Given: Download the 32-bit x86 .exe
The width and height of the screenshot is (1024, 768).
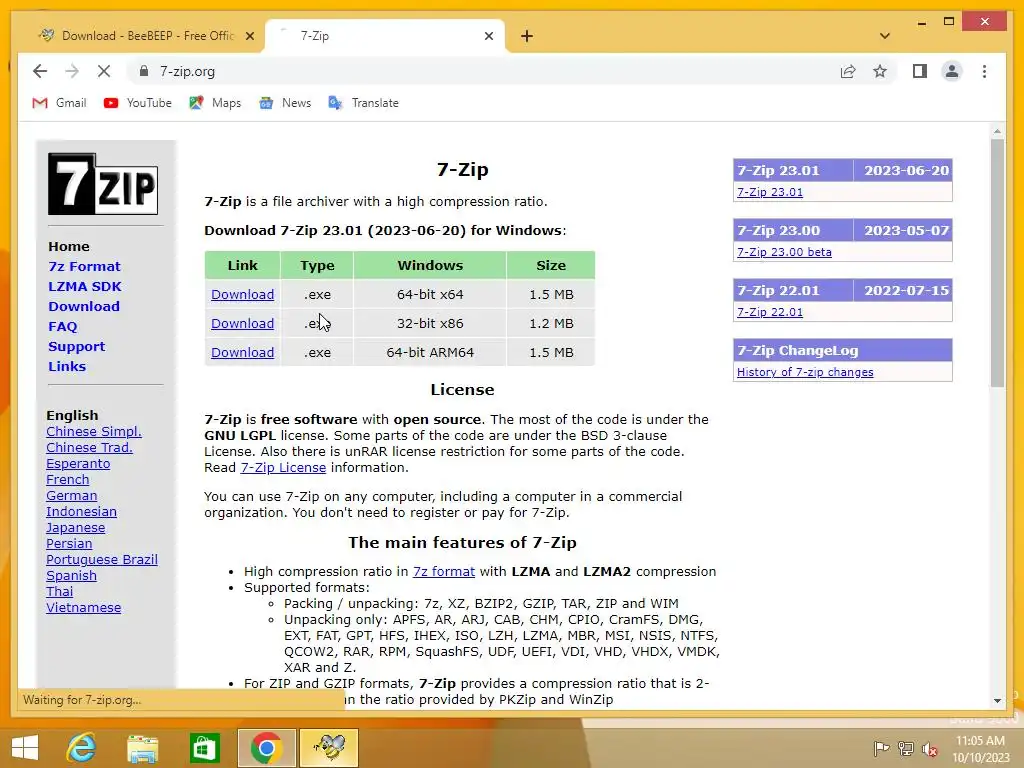Looking at the screenshot, I should pyautogui.click(x=242, y=323).
